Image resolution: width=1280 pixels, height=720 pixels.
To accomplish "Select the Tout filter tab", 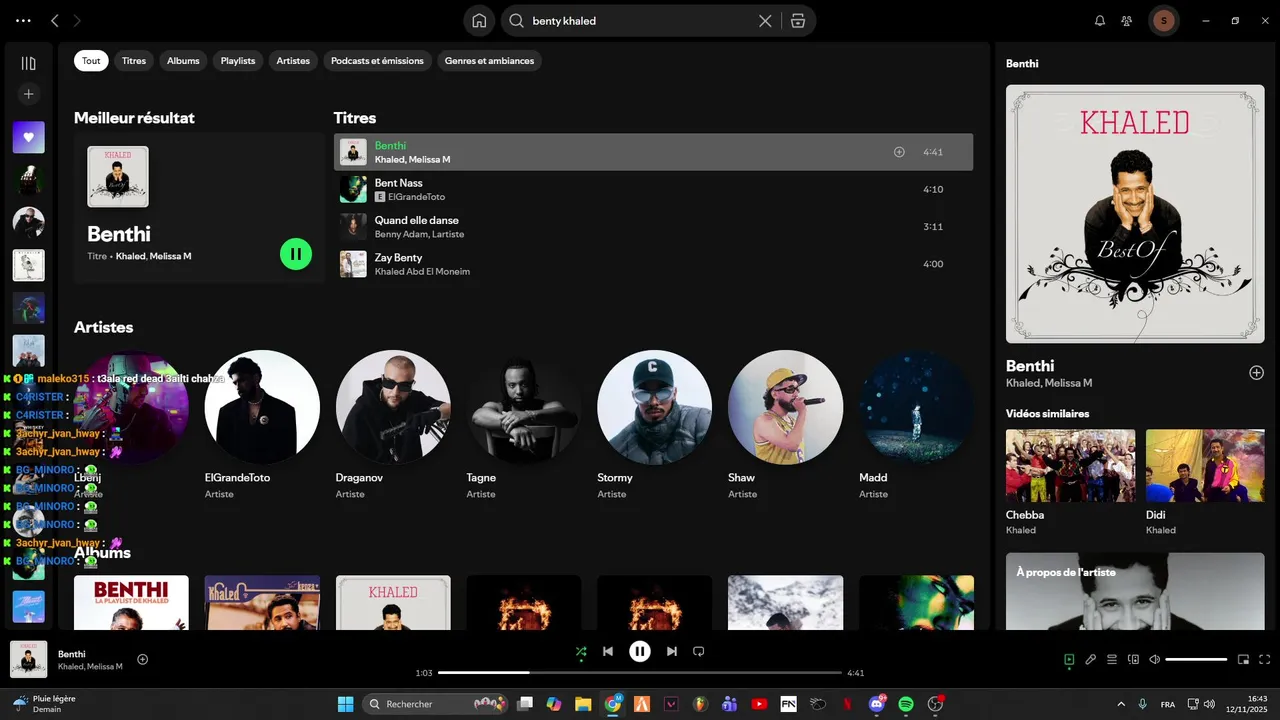I will tap(91, 61).
